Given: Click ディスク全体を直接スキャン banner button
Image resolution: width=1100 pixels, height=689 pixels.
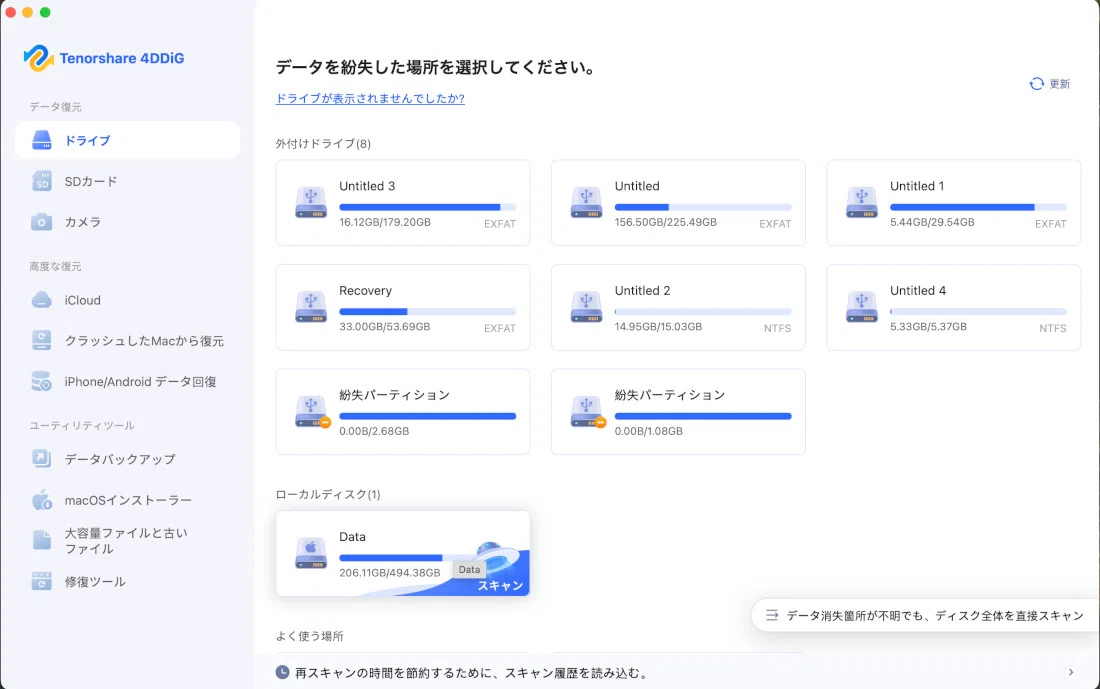Looking at the screenshot, I should pos(925,615).
